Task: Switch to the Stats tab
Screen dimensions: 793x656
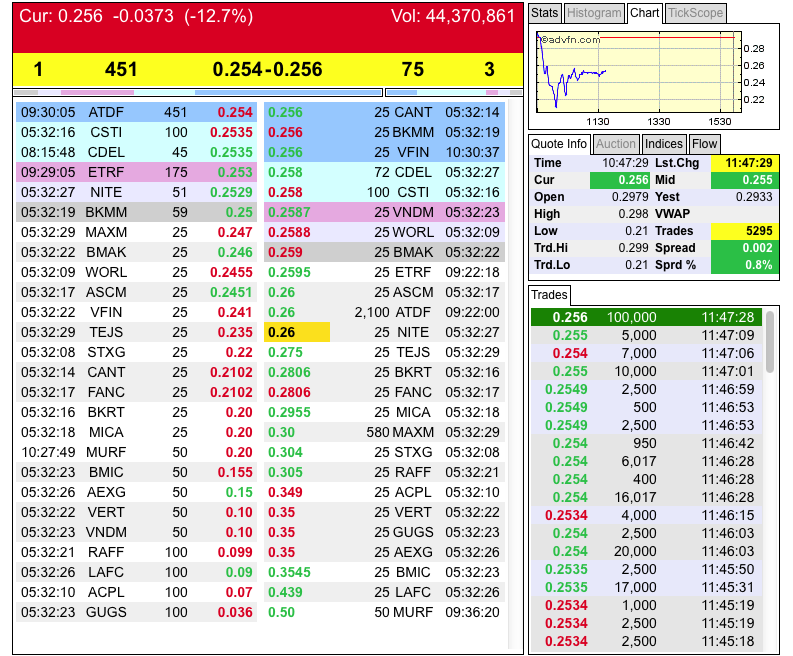Action: coord(544,13)
